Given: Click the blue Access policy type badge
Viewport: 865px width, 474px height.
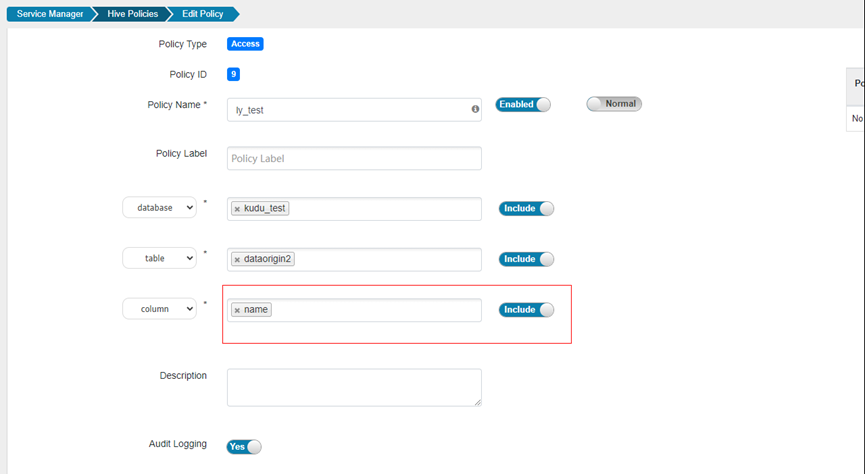Looking at the screenshot, I should click(x=245, y=44).
